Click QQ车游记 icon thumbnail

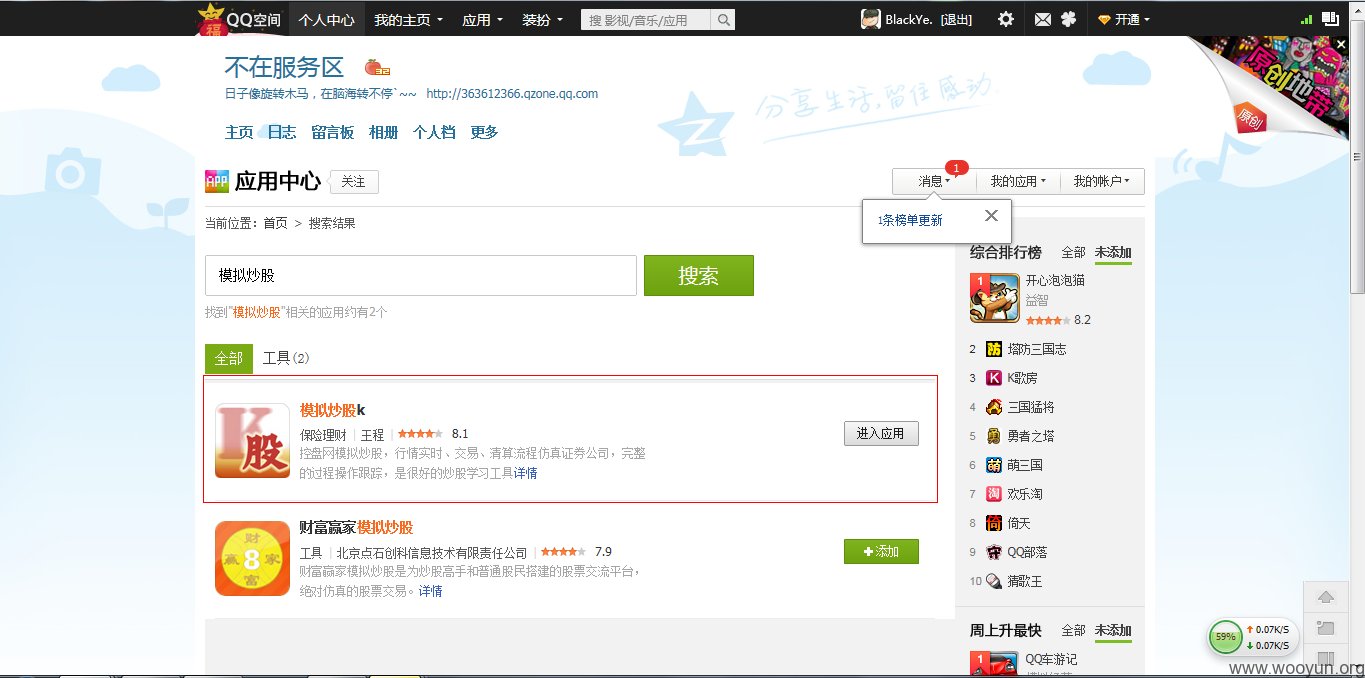point(994,664)
